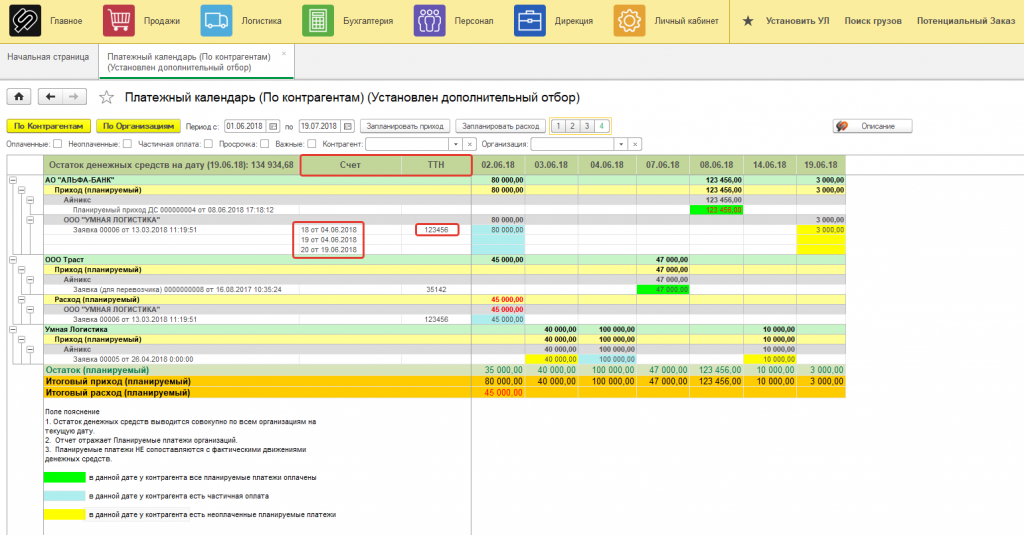Click the 08.06.18 date column header
This screenshot has height=535, width=1024.
[x=716, y=165]
